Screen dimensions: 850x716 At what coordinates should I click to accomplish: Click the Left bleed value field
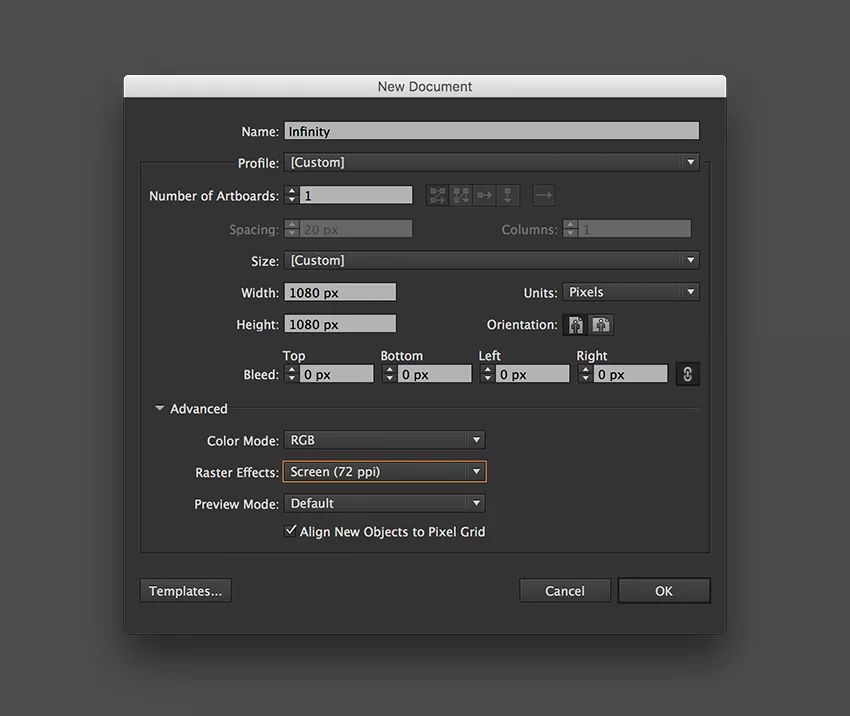point(532,374)
